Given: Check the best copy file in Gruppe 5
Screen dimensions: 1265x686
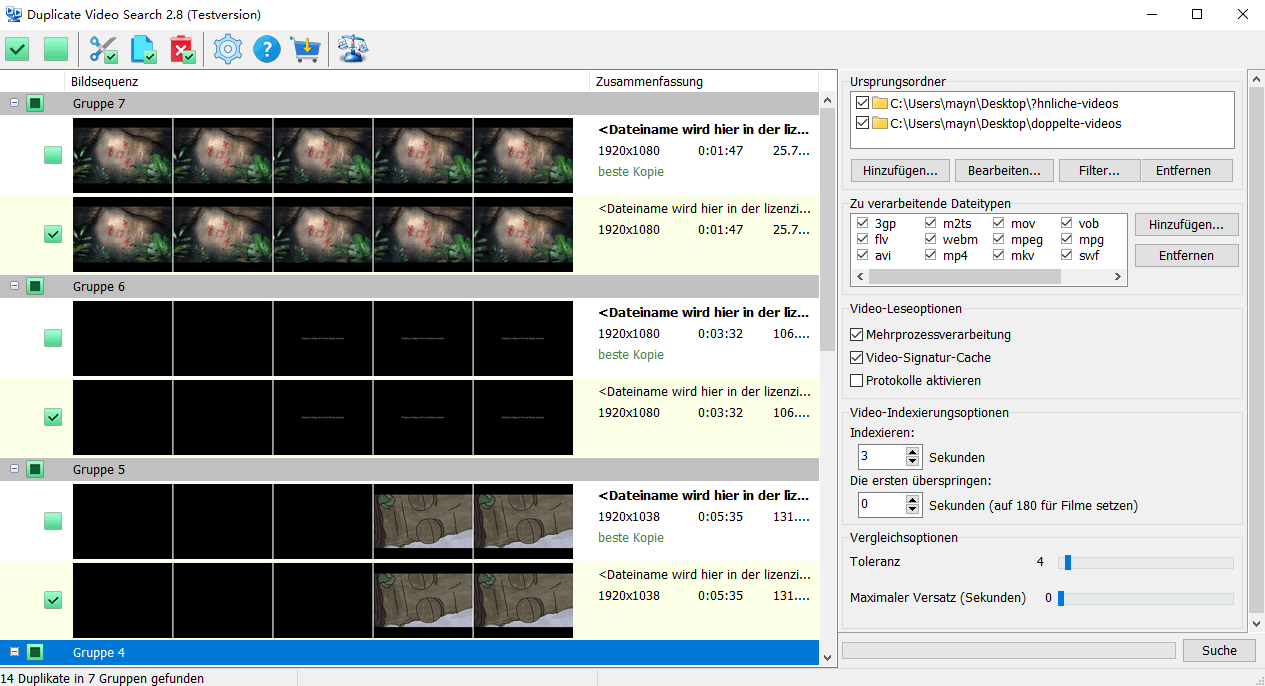Looking at the screenshot, I should (x=53, y=521).
